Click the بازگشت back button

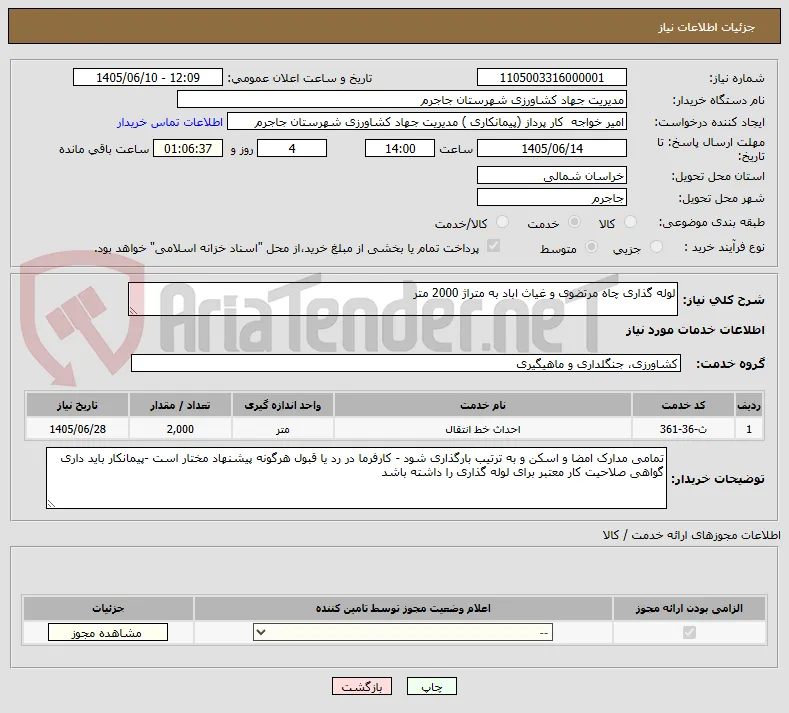[x=362, y=687]
